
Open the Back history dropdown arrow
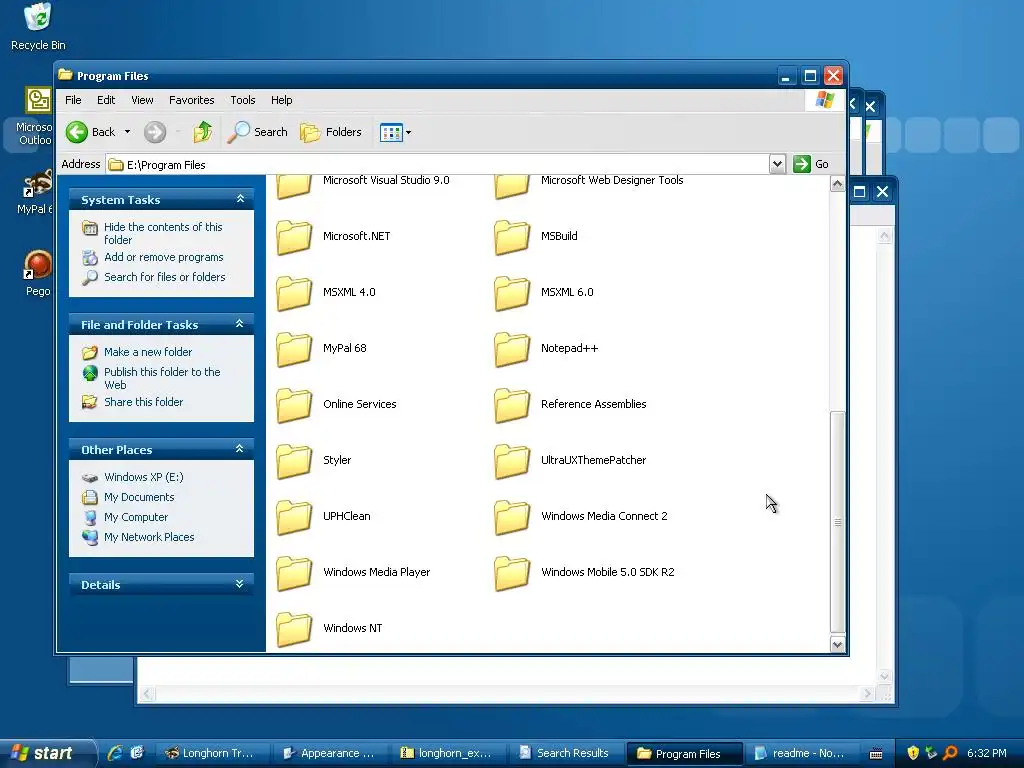[x=127, y=132]
